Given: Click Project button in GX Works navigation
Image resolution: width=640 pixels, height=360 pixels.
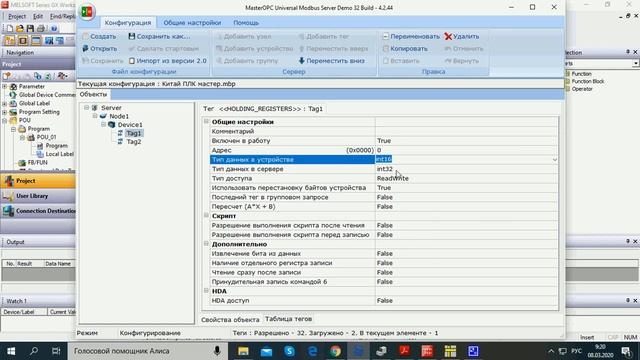Looking at the screenshot, I should 38,181.
